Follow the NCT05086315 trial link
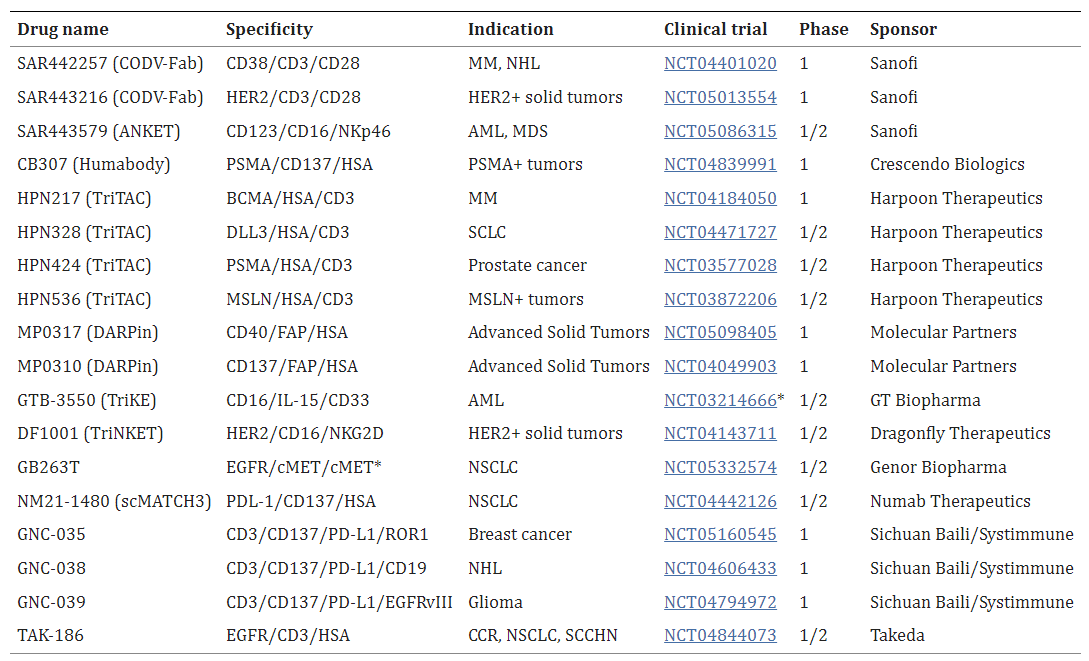Image resolution: width=1089 pixels, height=661 pixels. tap(720, 131)
